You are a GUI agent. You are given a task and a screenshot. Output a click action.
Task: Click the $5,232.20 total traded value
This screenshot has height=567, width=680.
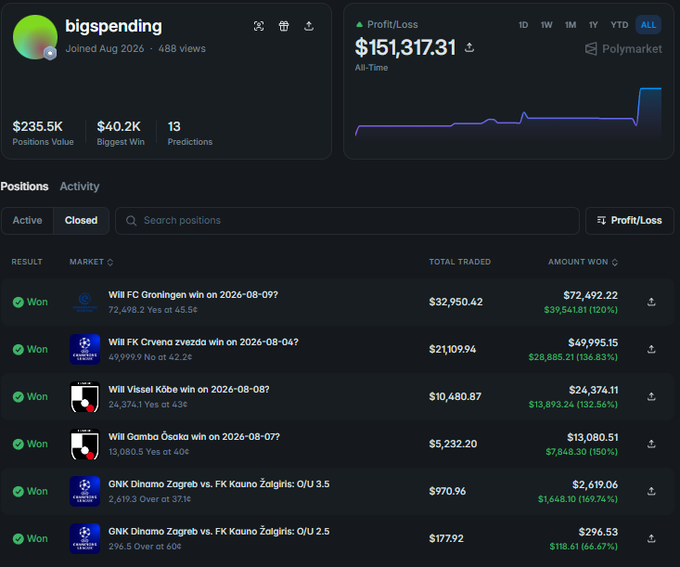pyautogui.click(x=453, y=444)
